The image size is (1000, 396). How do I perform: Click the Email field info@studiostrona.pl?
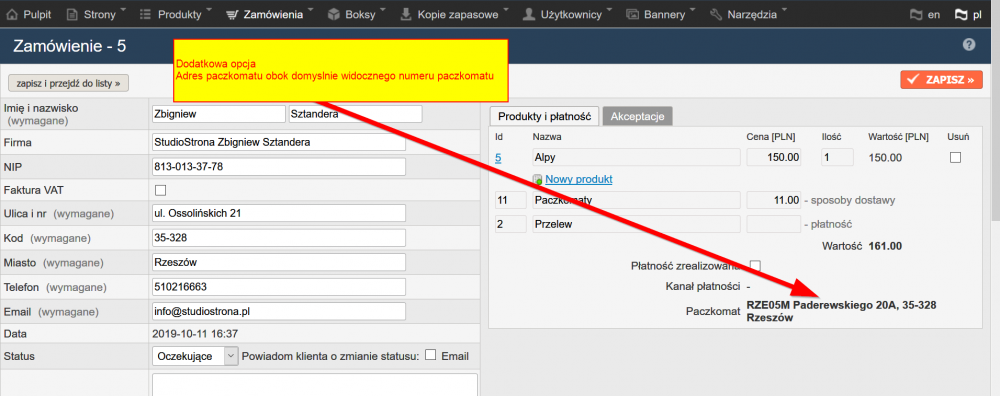pyautogui.click(x=279, y=311)
